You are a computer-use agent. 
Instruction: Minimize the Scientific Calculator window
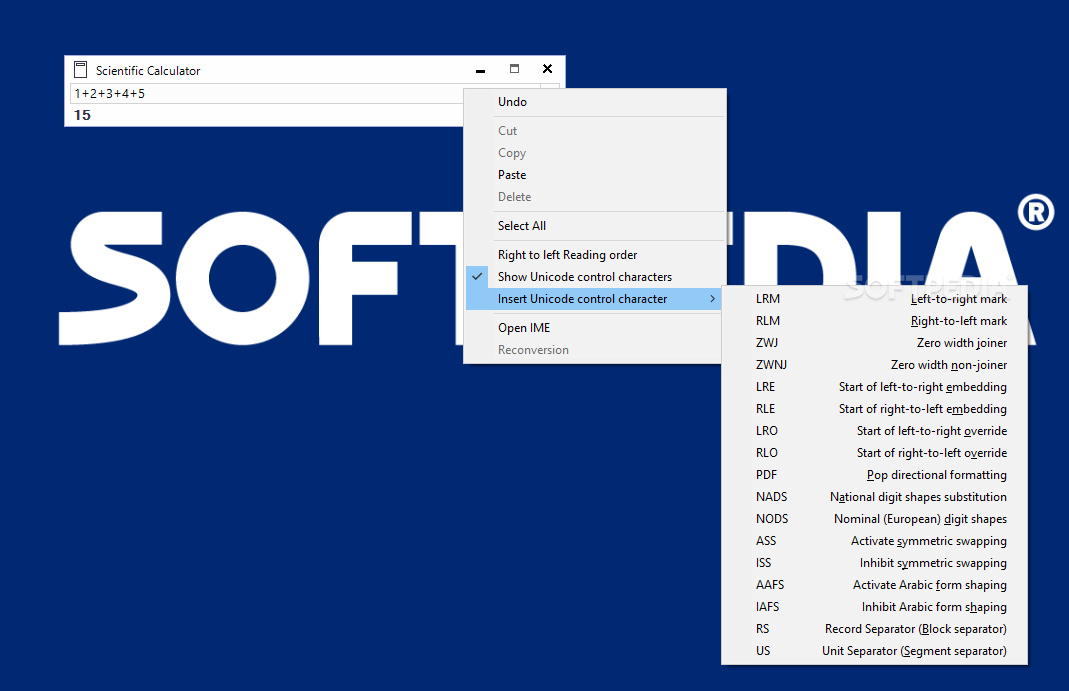[481, 70]
